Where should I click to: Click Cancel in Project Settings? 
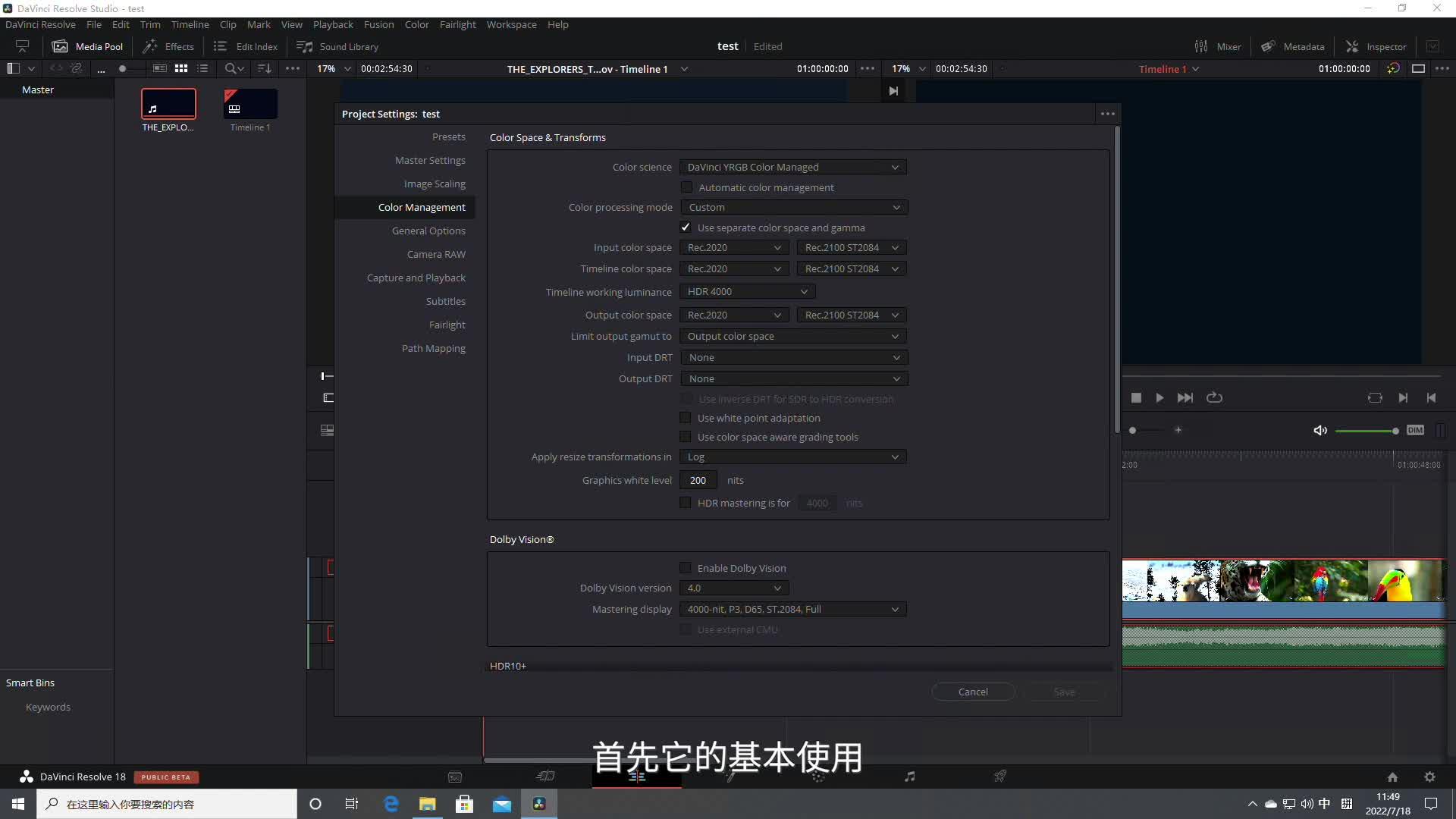(973, 692)
